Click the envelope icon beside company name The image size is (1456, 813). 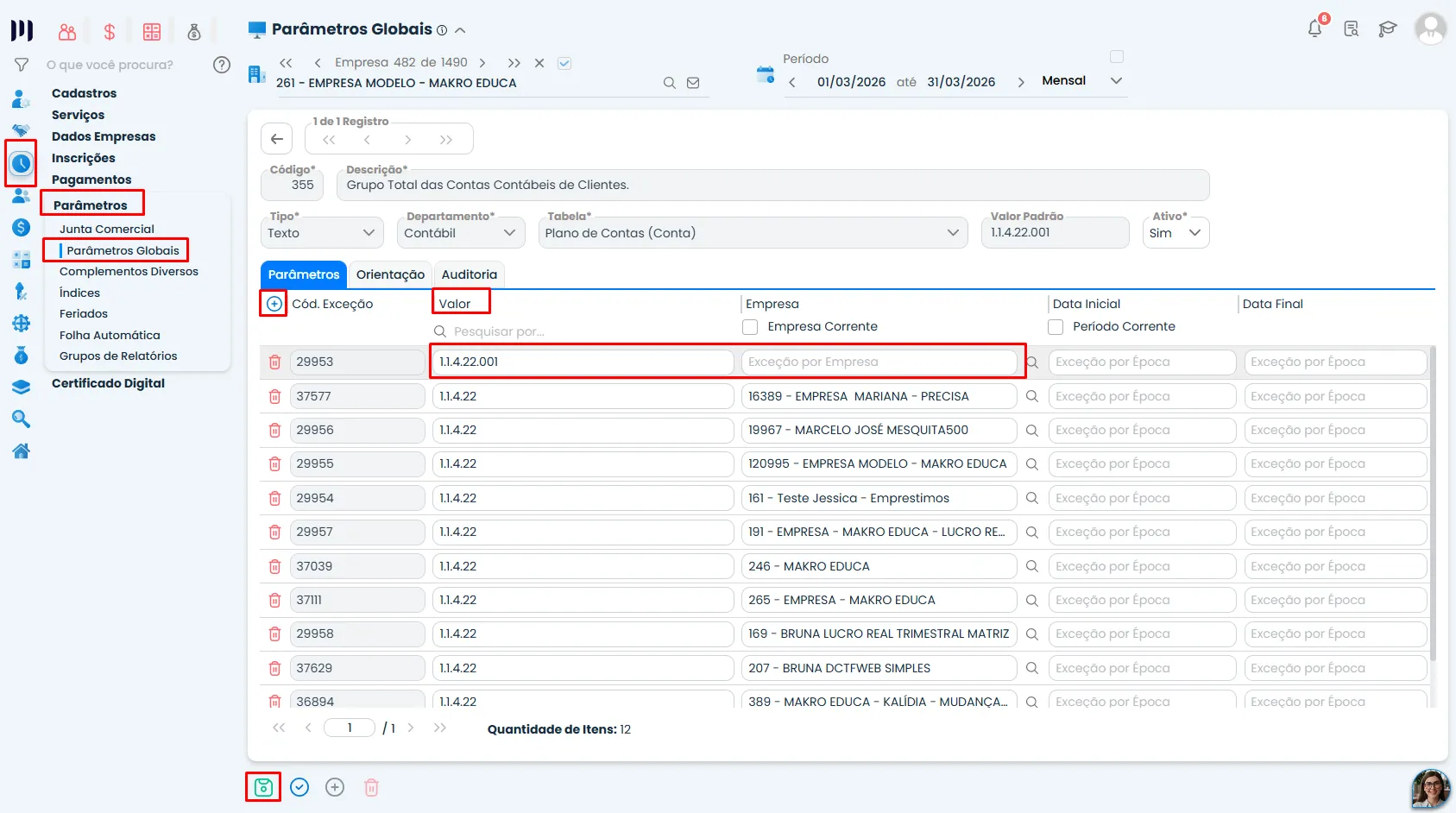click(x=693, y=83)
